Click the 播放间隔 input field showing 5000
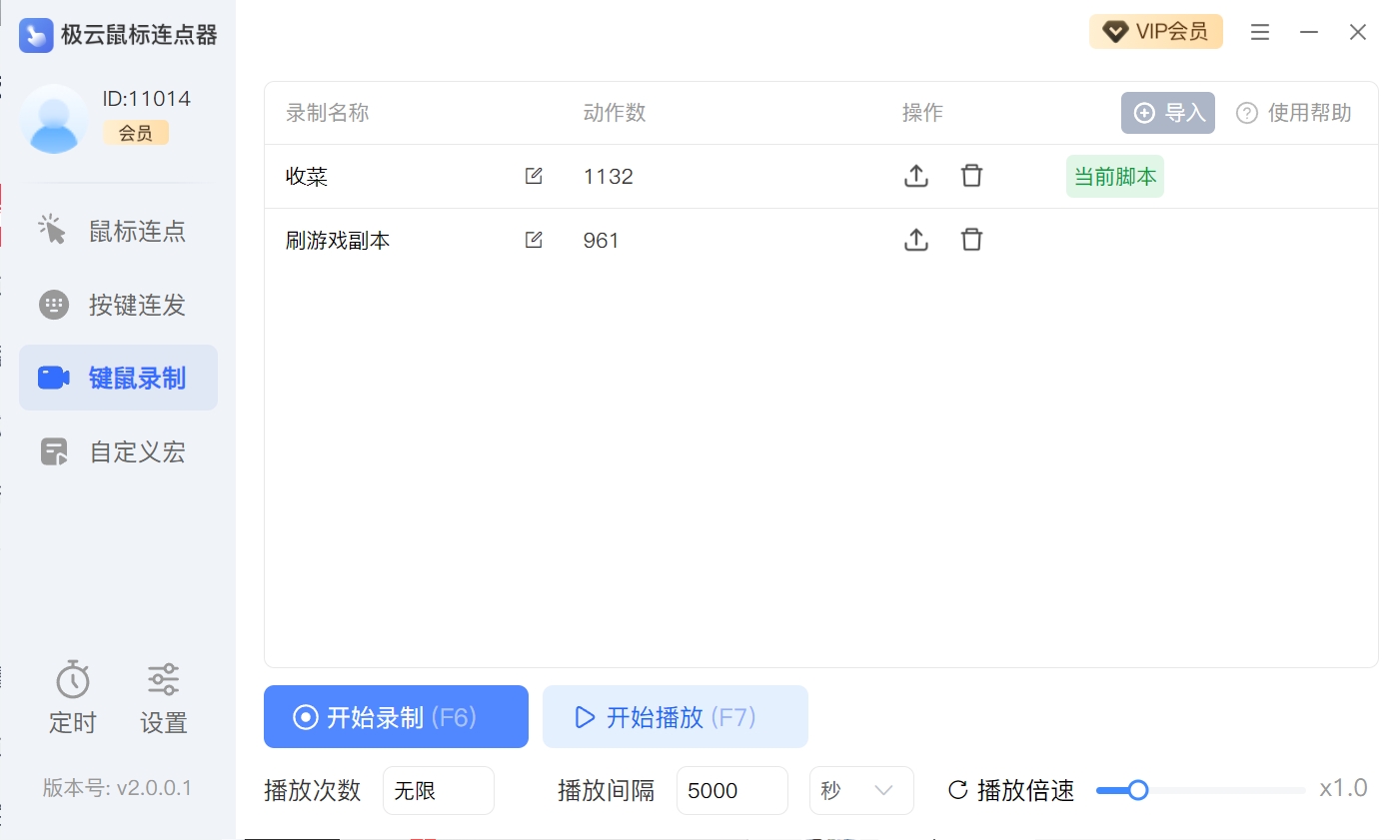Image resolution: width=1400 pixels, height=840 pixels. (x=731, y=791)
